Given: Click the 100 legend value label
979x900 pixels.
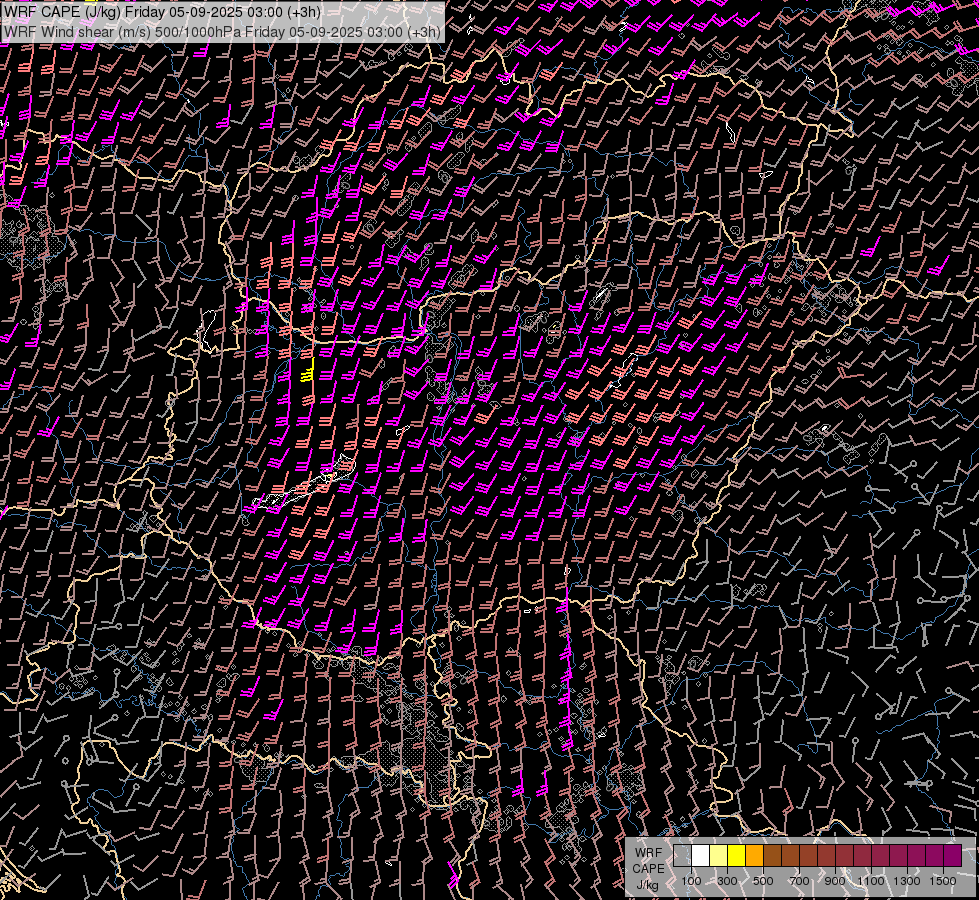Looking at the screenshot, I should [x=691, y=881].
